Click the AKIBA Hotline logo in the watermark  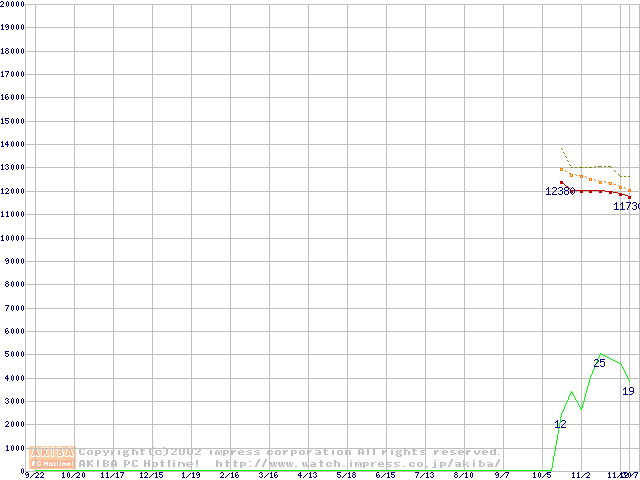[x=53, y=457]
